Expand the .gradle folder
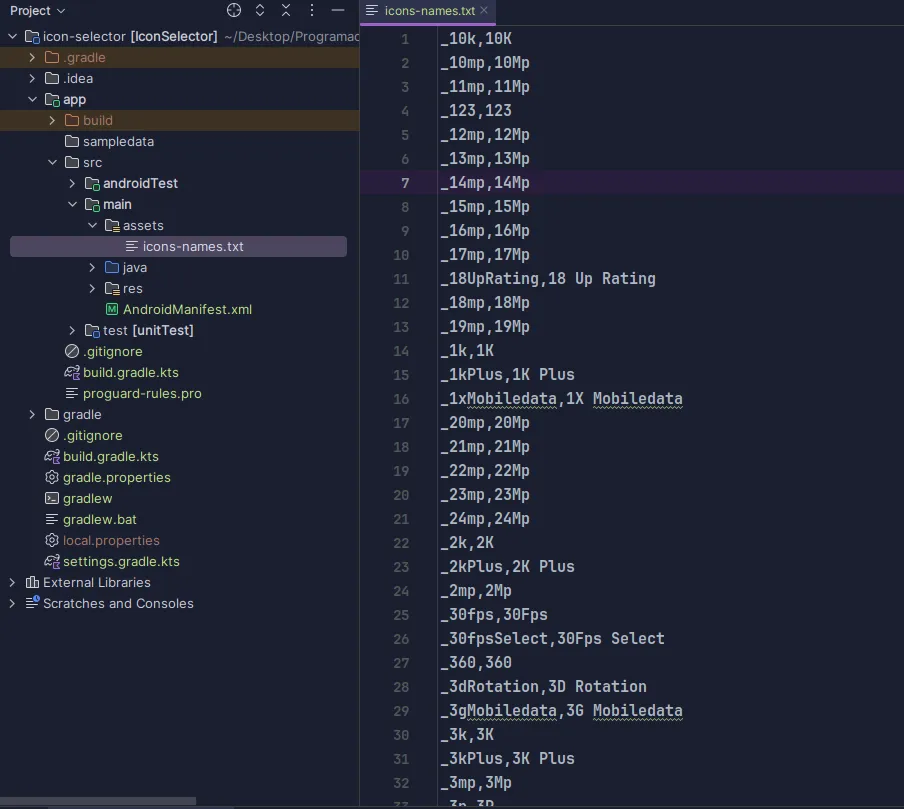904x809 pixels. tap(32, 58)
